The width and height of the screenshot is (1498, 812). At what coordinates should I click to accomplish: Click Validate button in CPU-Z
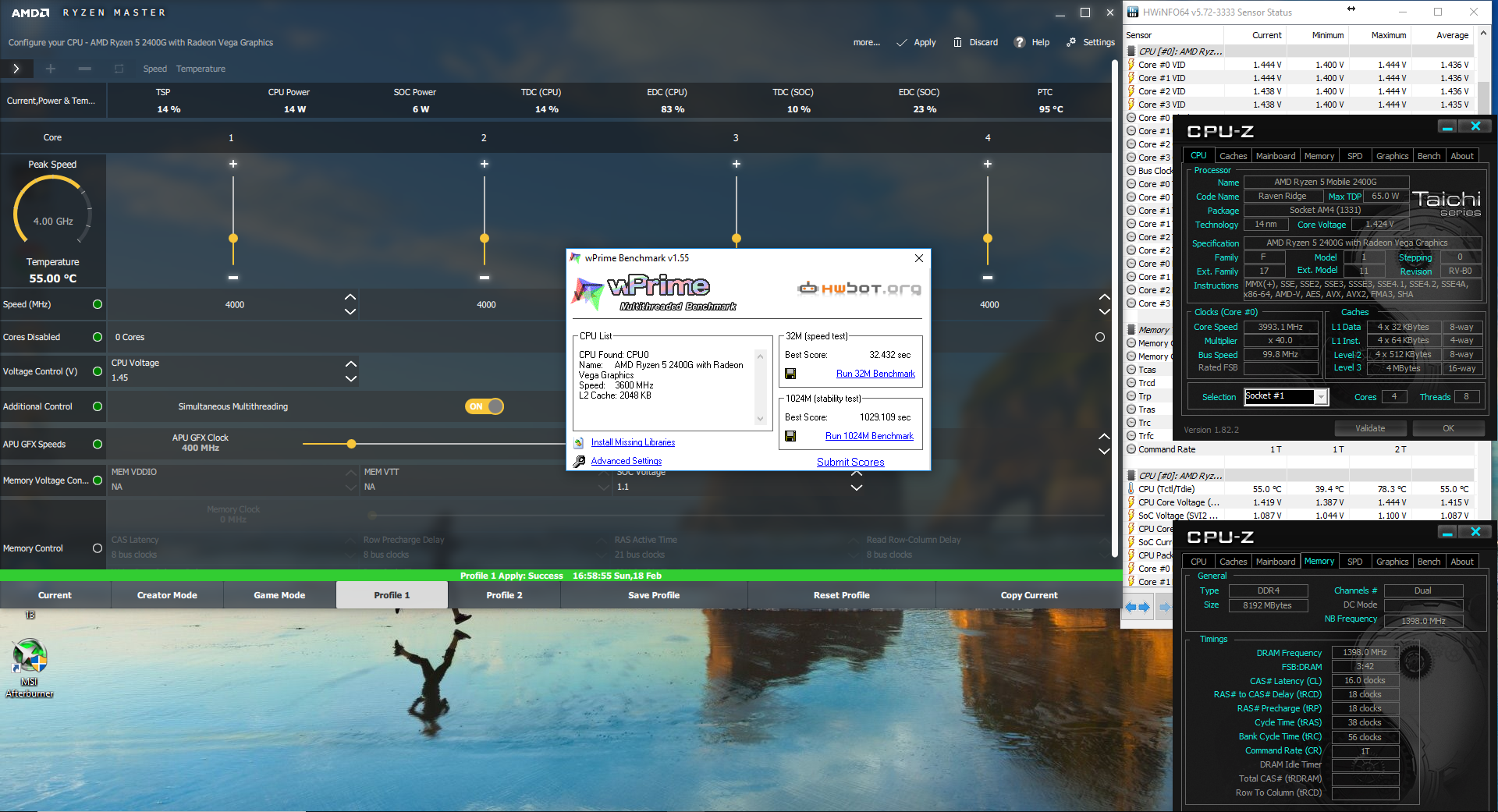pos(1370,428)
